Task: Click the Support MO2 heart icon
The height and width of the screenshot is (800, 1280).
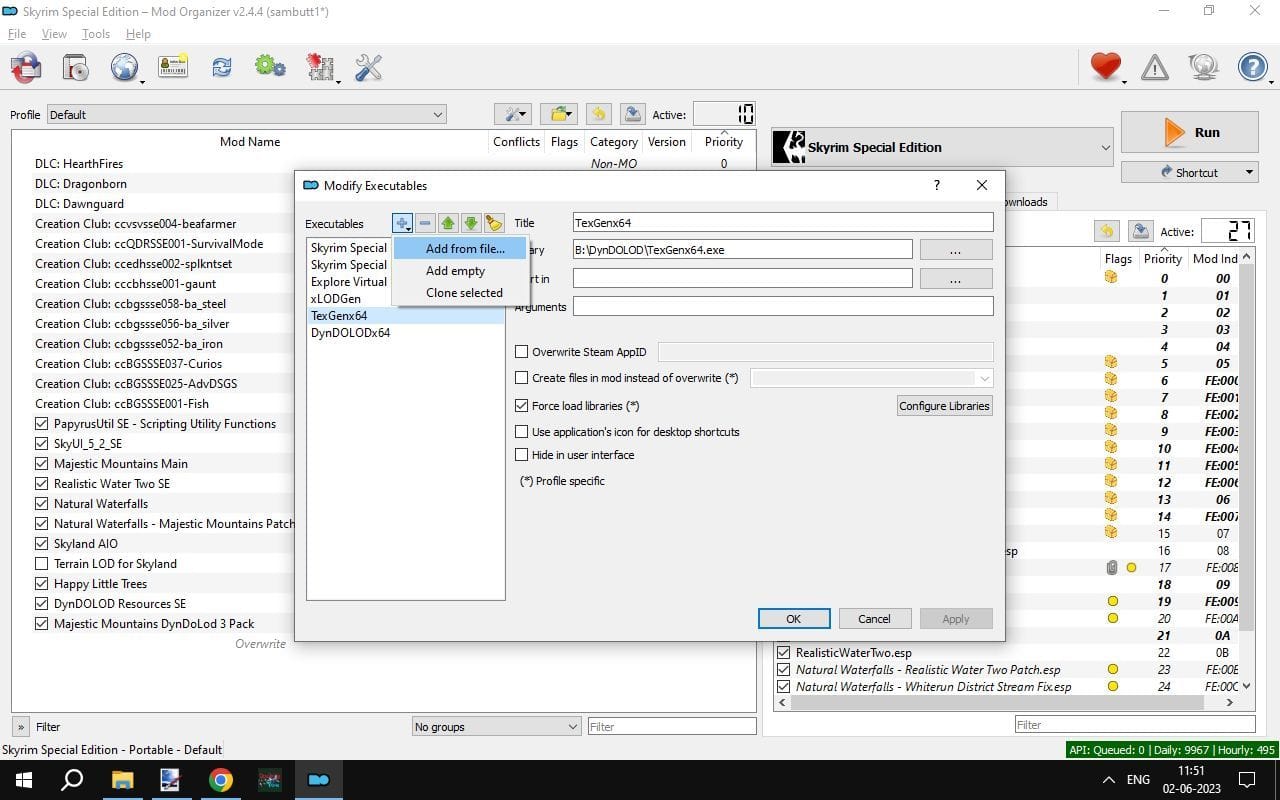Action: point(1104,66)
